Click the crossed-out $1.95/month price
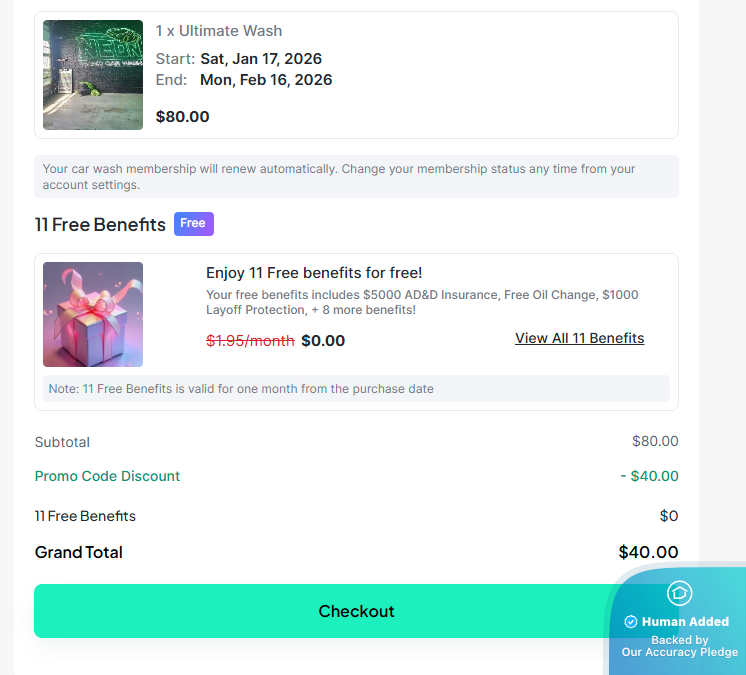Viewport: 746px width, 675px height. coord(250,341)
